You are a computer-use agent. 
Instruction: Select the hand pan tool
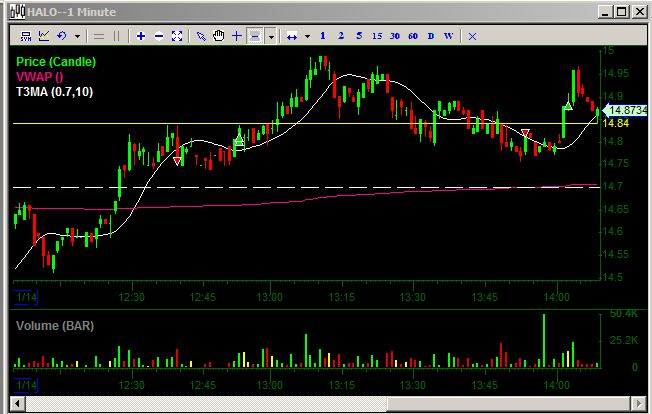click(x=219, y=36)
